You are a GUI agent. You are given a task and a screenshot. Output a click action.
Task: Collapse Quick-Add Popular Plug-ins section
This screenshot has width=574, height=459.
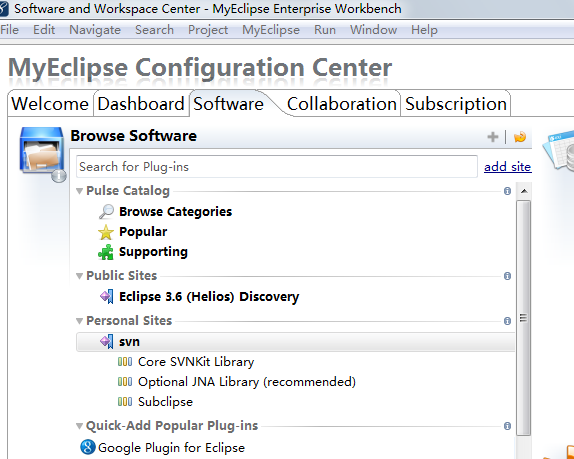click(79, 426)
